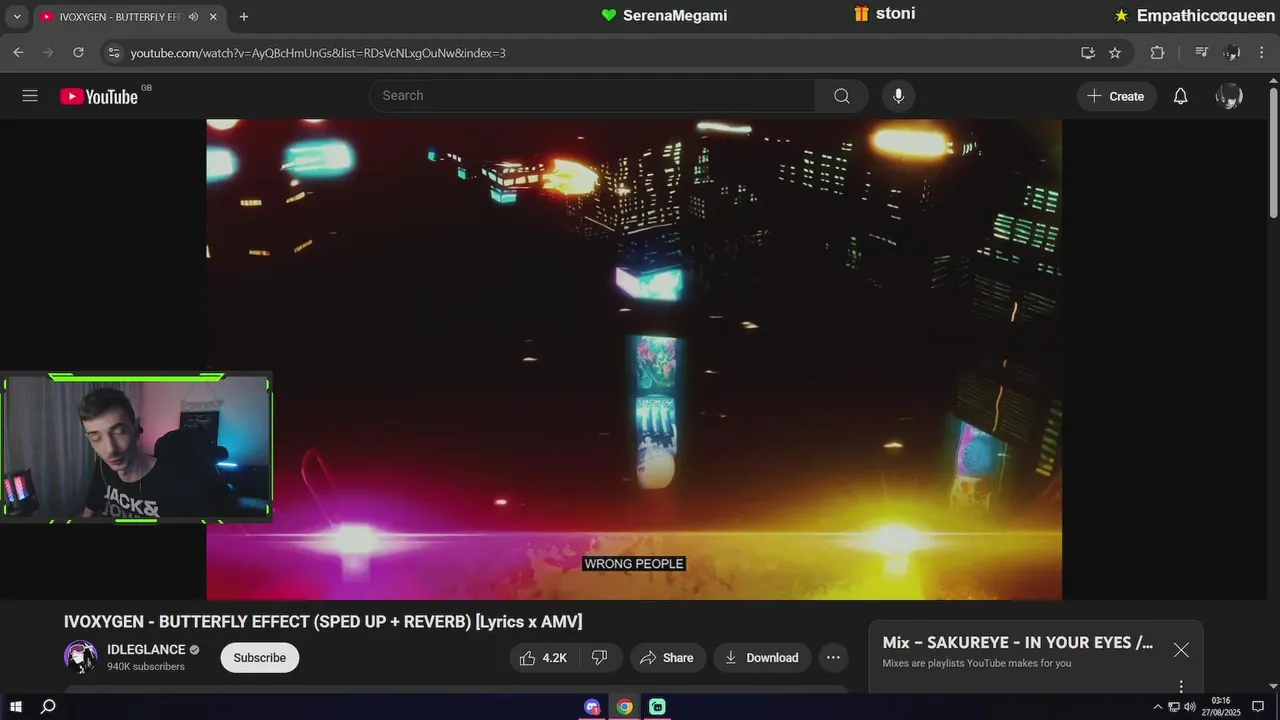1280x720 pixels.
Task: Mute the tab via the speaker icon
Action: (193, 17)
